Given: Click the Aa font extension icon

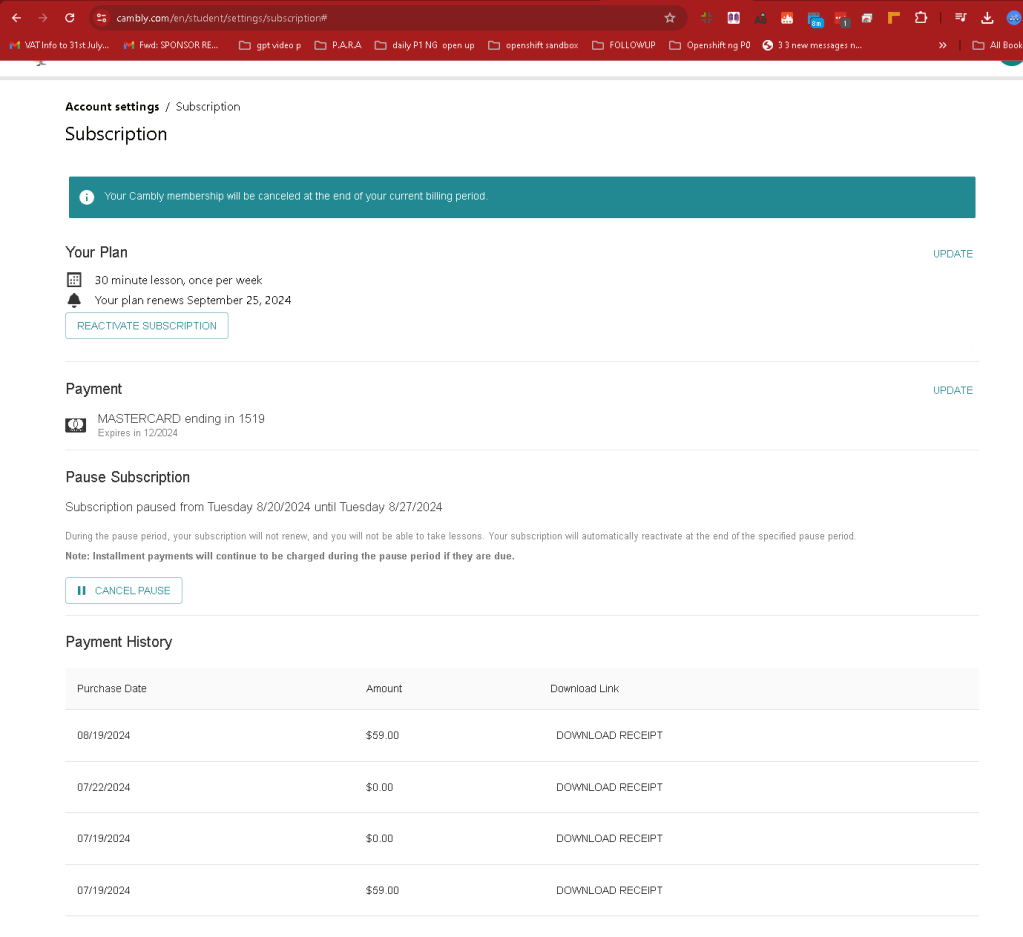Looking at the screenshot, I should 760,18.
